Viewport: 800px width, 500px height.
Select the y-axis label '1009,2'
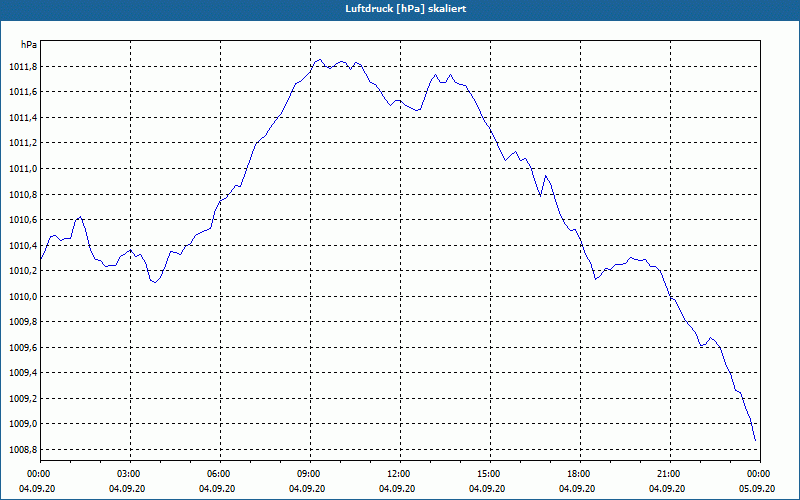[23, 398]
